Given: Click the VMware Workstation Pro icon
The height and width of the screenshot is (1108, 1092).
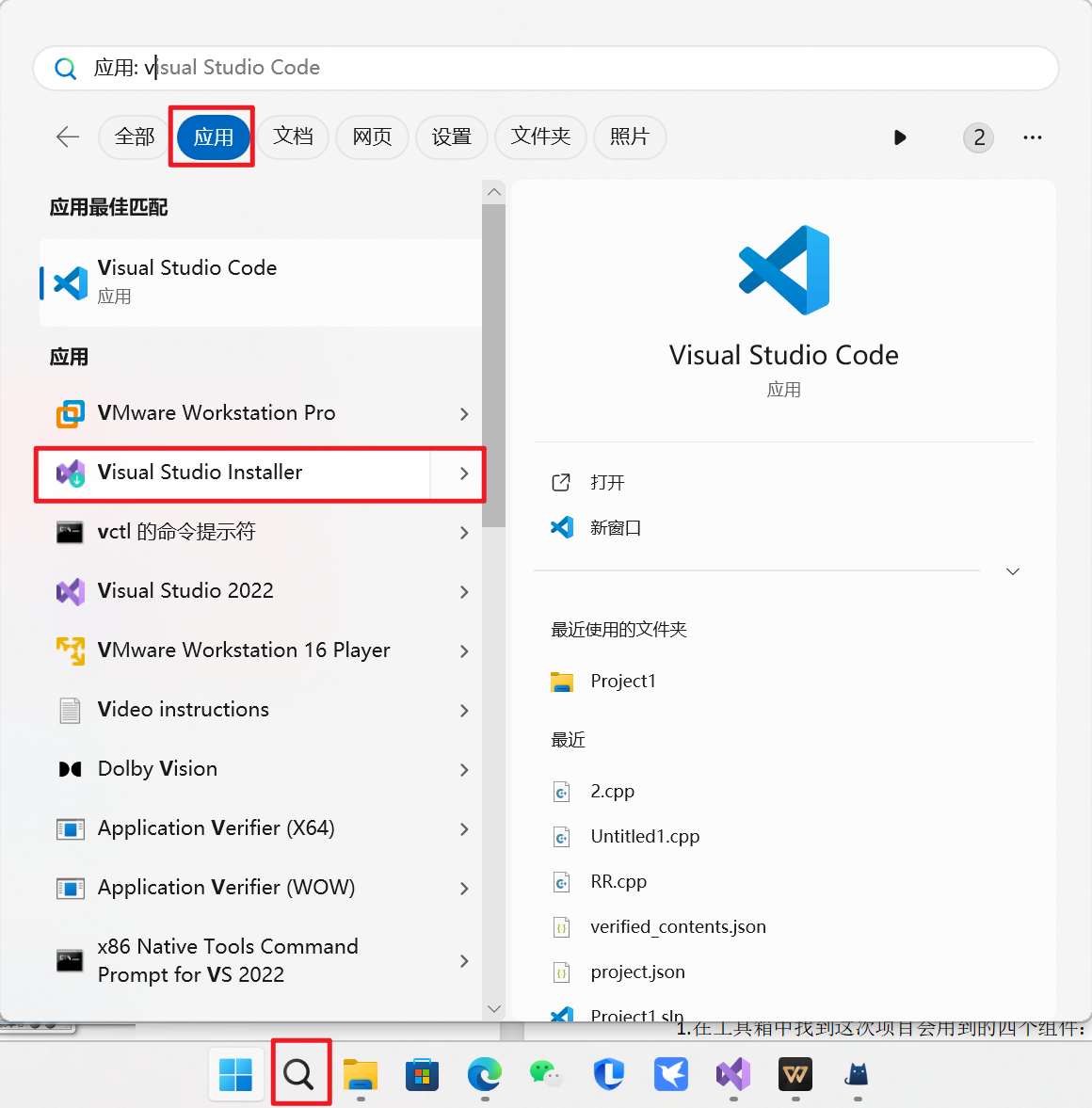Looking at the screenshot, I should [x=71, y=413].
